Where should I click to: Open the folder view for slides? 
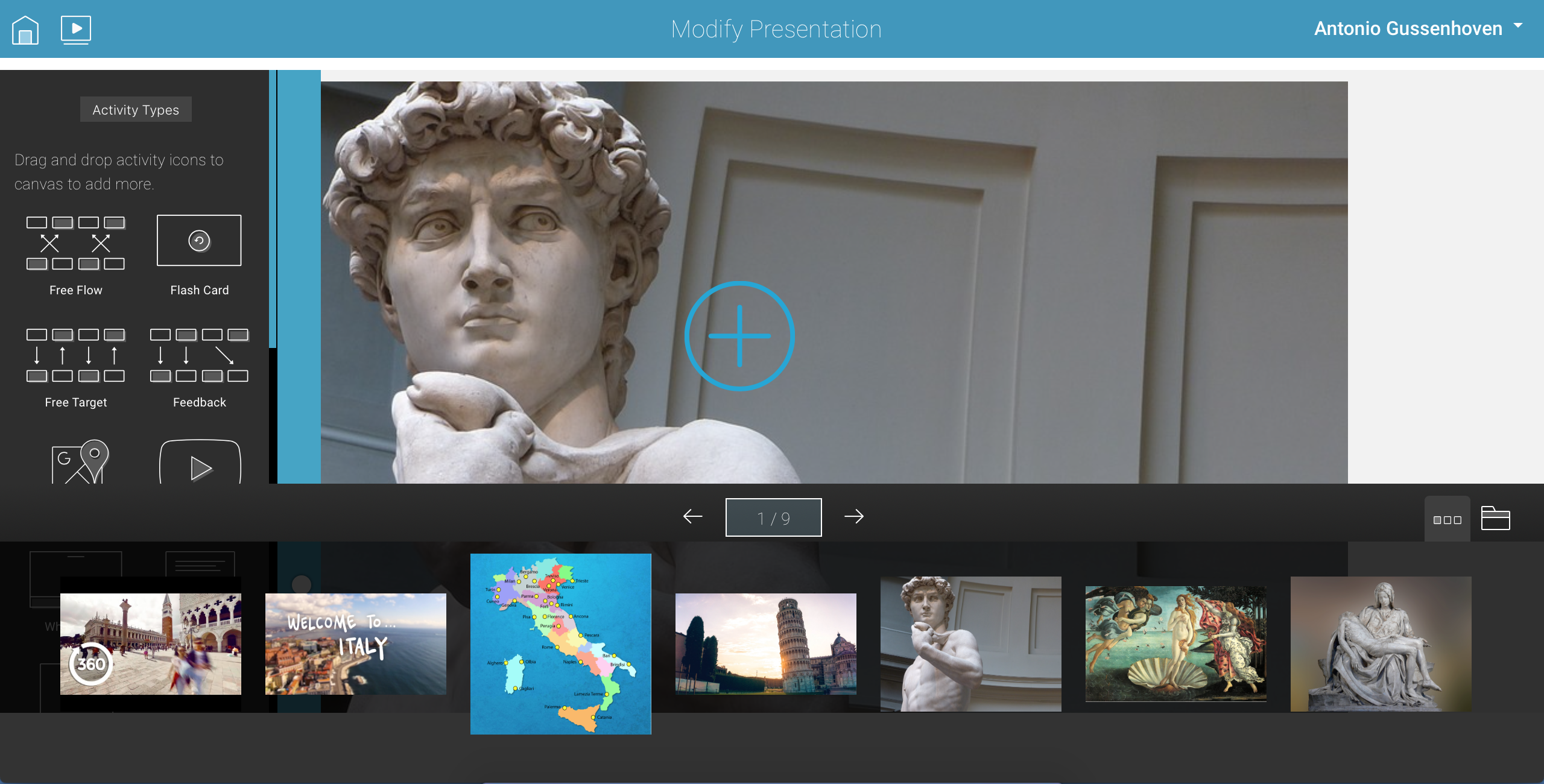click(1495, 517)
